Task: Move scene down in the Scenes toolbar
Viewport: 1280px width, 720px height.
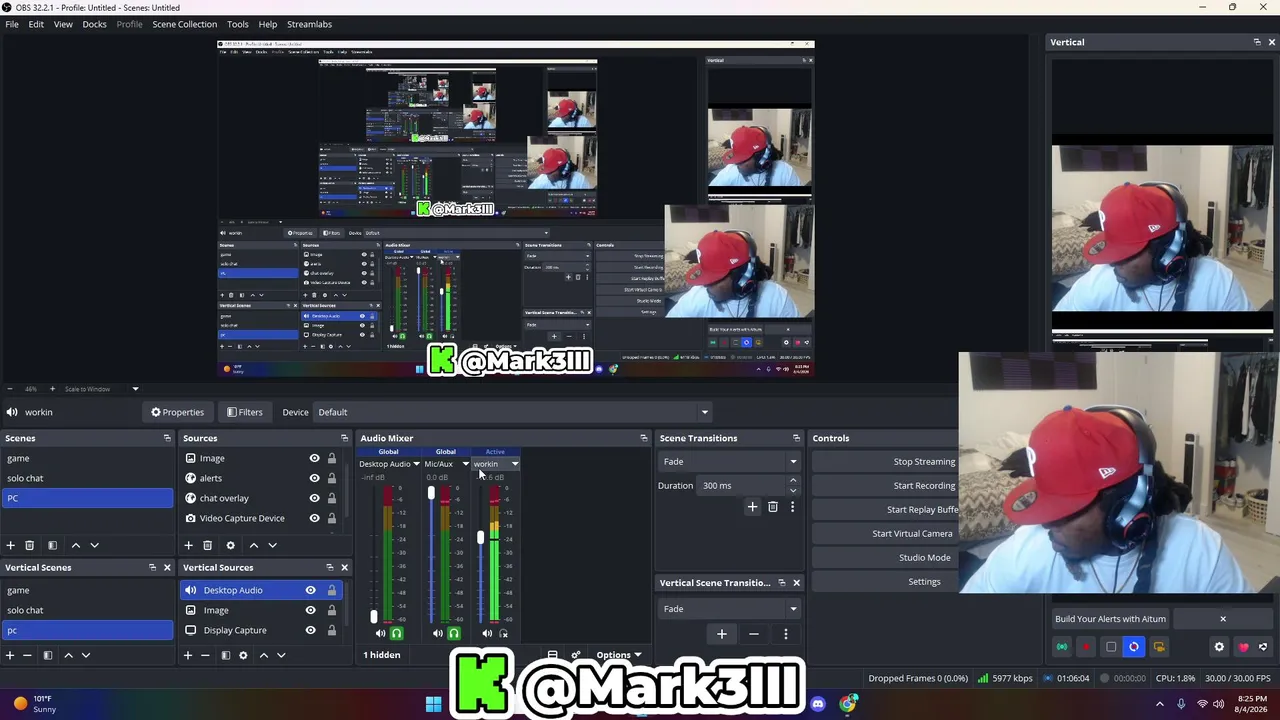Action: point(94,545)
